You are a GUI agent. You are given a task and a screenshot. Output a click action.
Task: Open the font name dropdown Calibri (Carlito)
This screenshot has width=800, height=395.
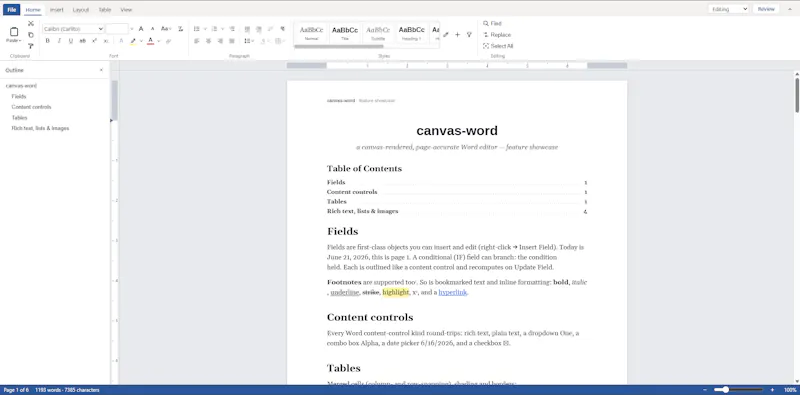(x=73, y=29)
